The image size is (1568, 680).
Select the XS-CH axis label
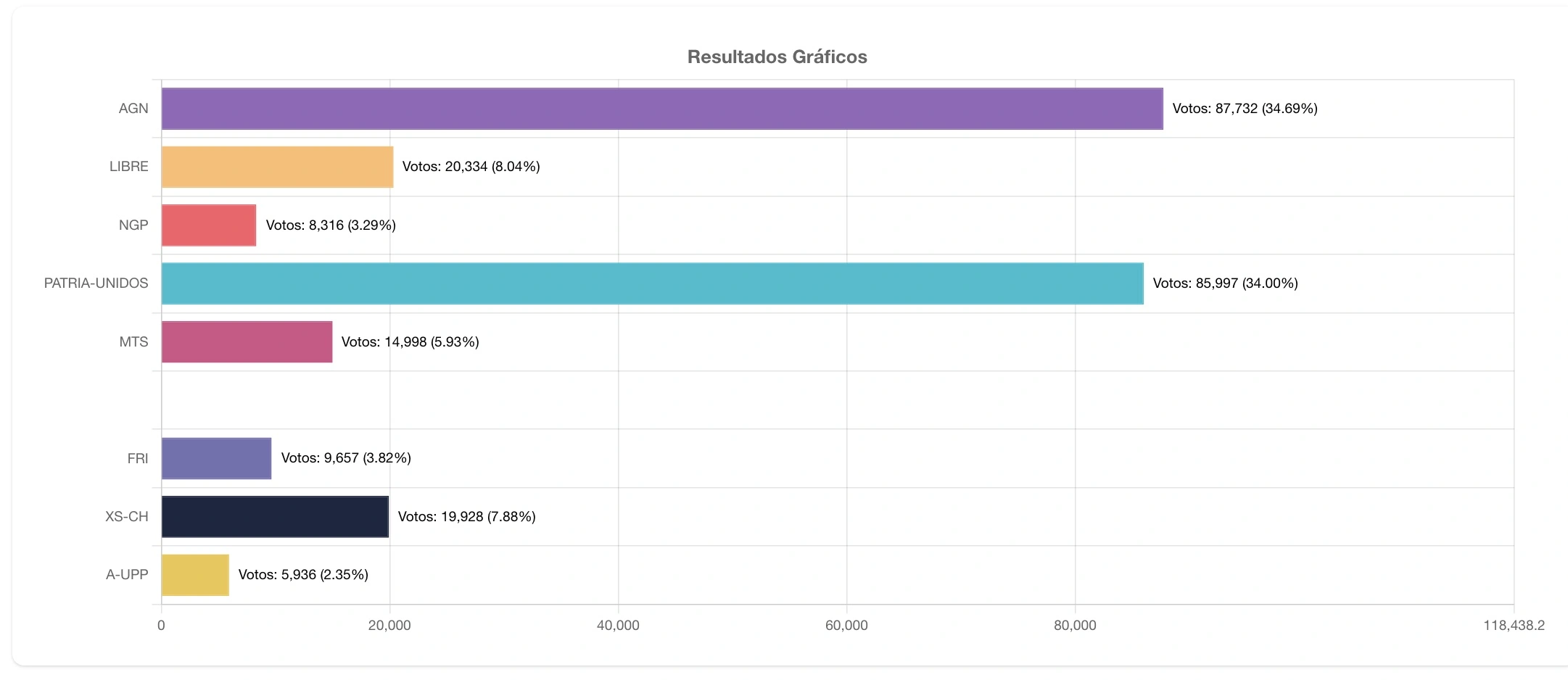click(127, 517)
